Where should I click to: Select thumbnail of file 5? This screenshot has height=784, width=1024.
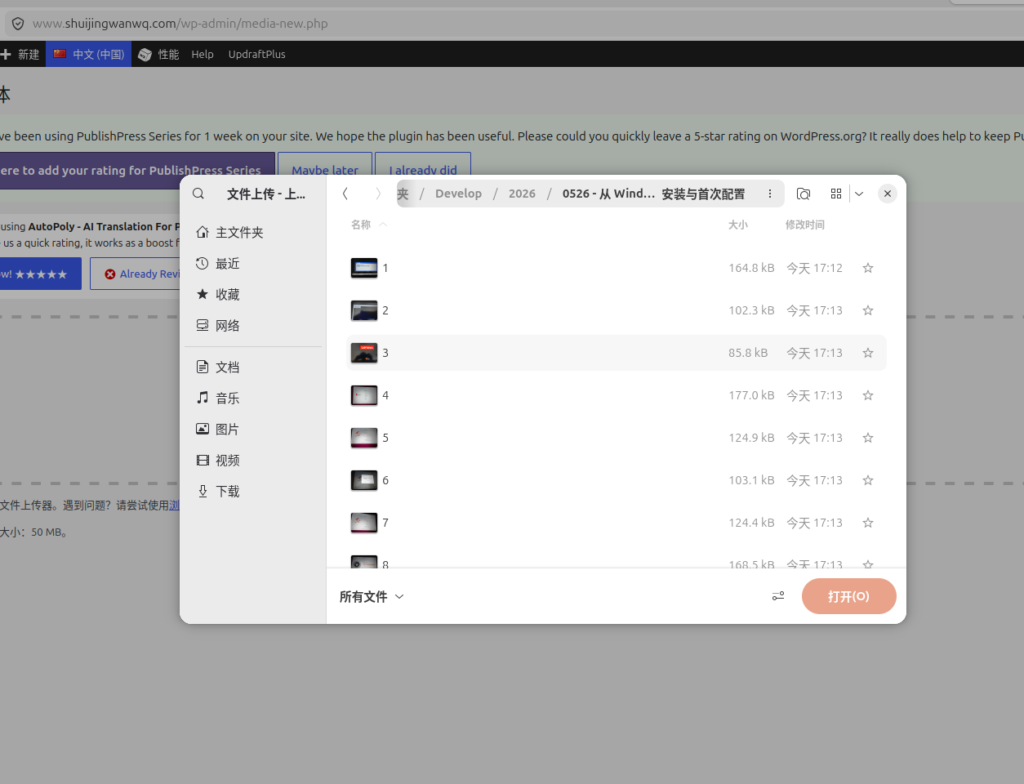click(364, 438)
